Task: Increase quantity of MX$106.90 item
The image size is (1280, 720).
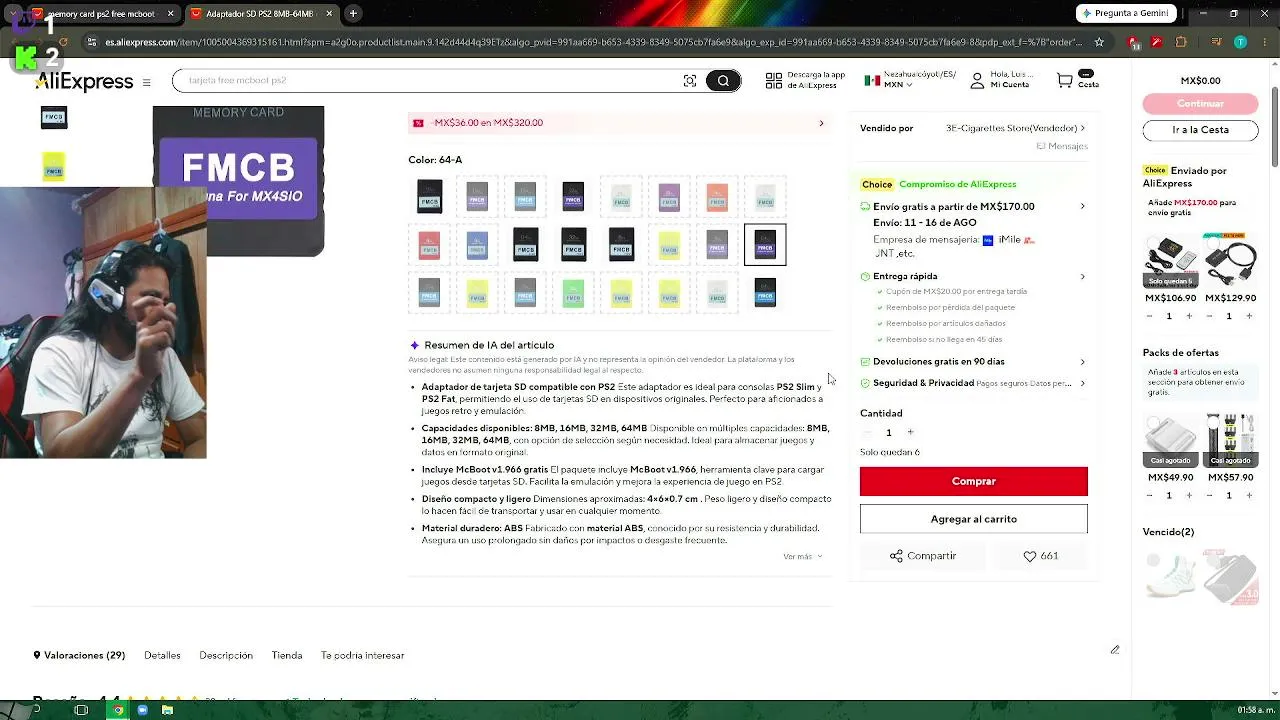Action: tap(1189, 316)
